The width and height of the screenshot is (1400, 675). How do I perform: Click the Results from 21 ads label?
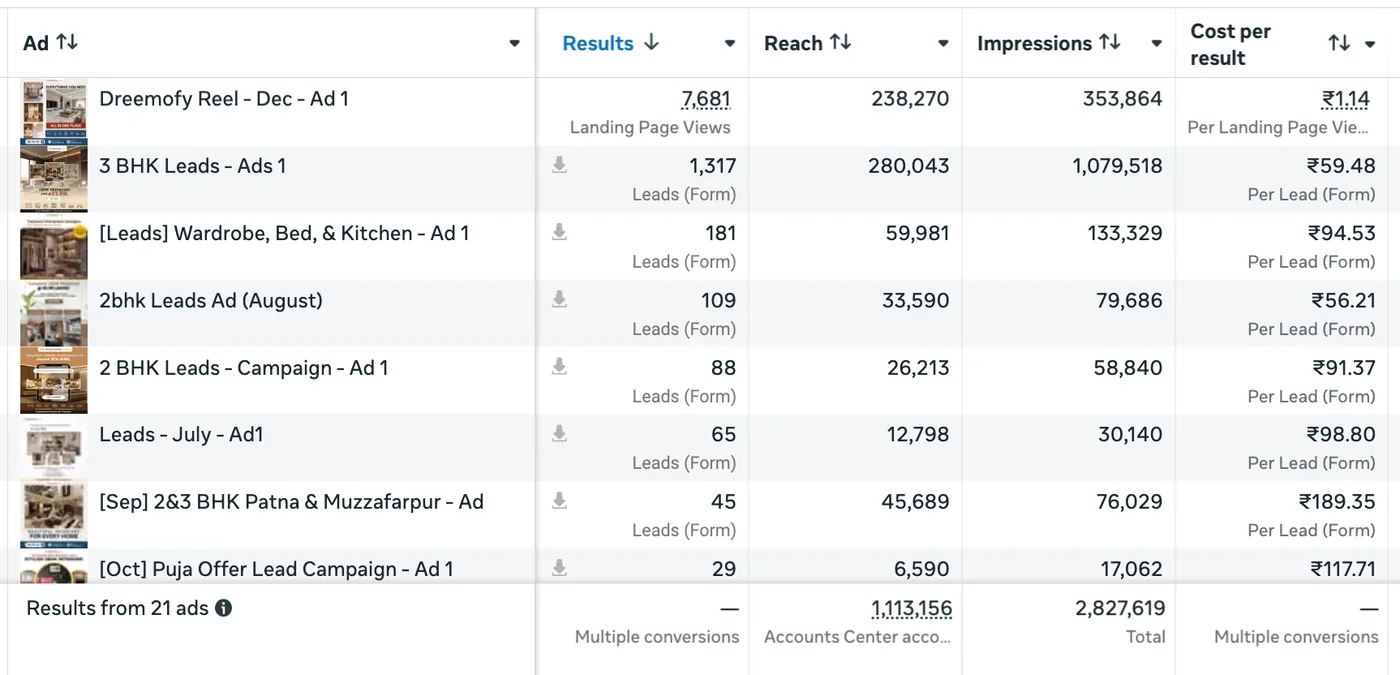[117, 608]
